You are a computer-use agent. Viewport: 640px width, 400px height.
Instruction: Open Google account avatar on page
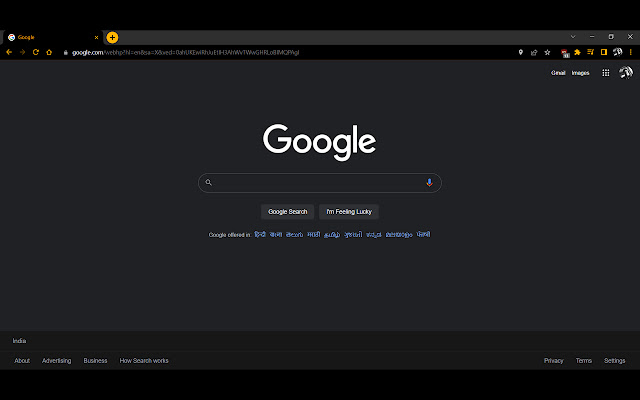pyautogui.click(x=626, y=73)
